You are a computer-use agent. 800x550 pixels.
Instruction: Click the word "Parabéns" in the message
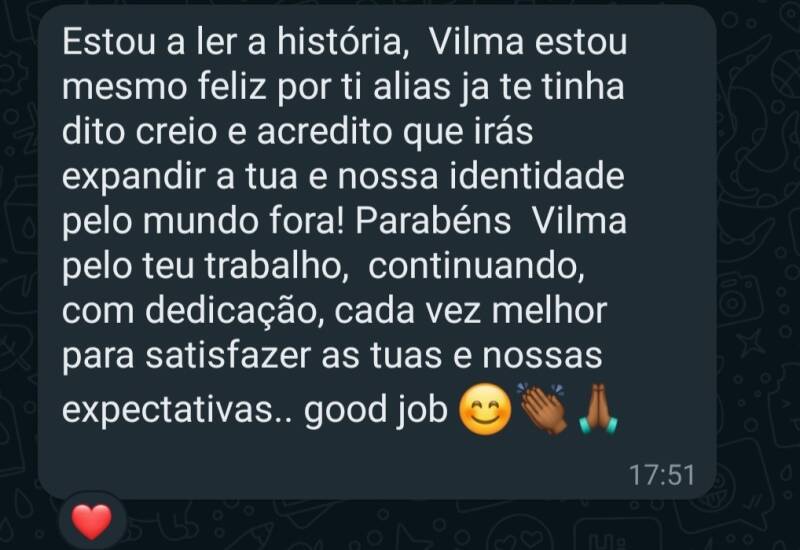(433, 221)
